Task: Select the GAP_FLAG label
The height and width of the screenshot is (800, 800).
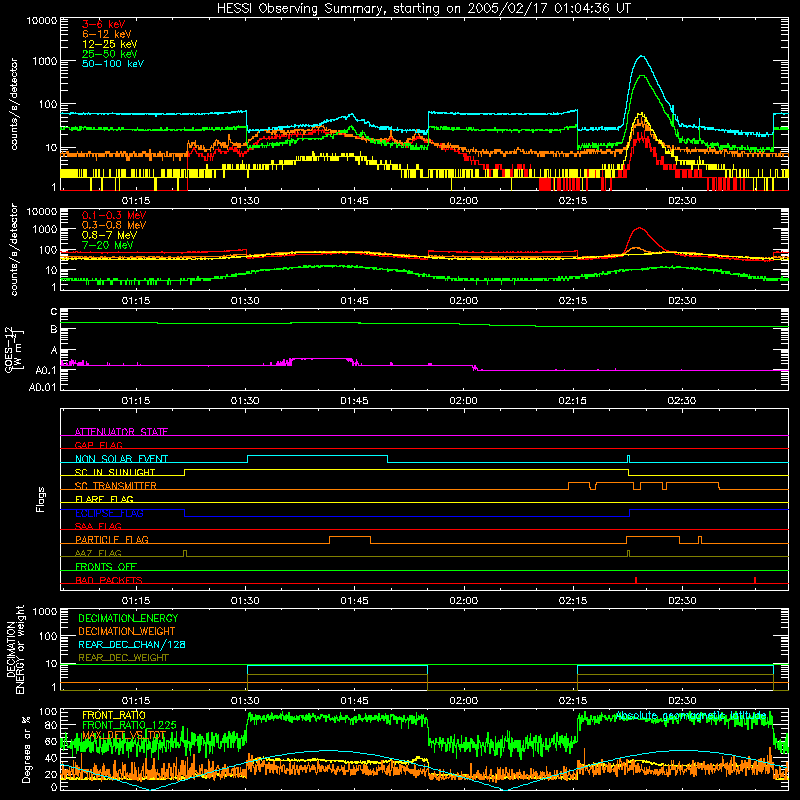Action: point(98,445)
